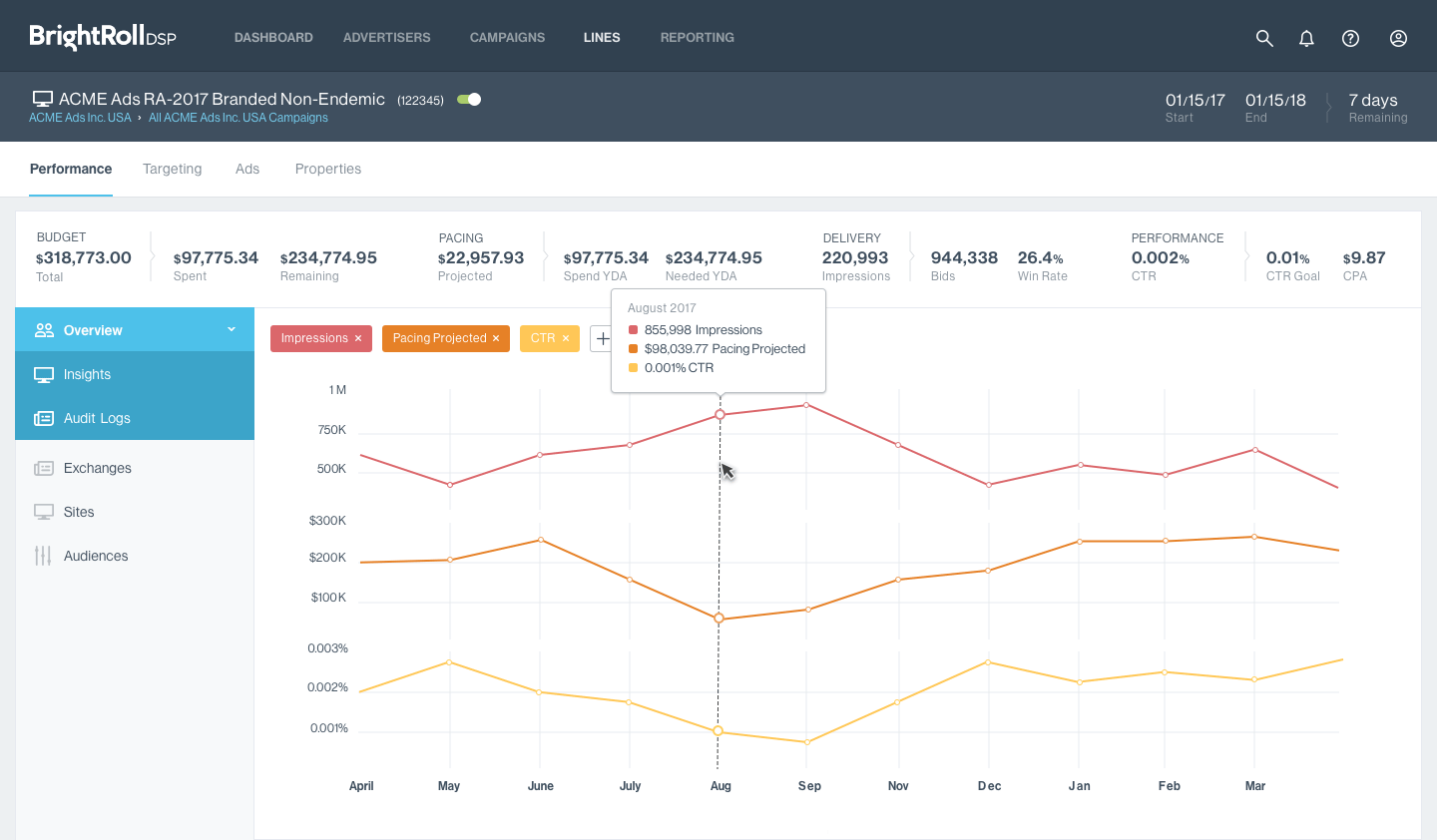Toggle the campaign line active switch
The image size is (1437, 840).
click(x=469, y=100)
